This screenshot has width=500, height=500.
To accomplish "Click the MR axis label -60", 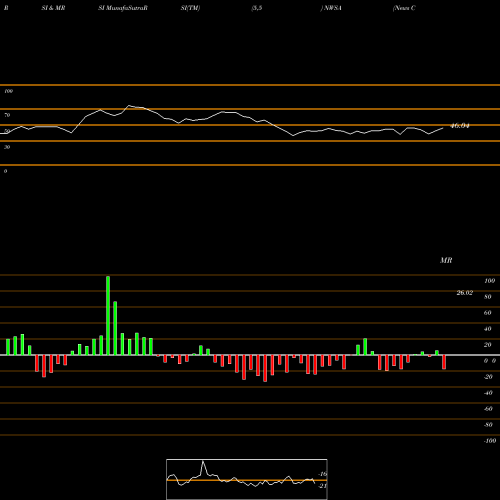I will (488, 409).
